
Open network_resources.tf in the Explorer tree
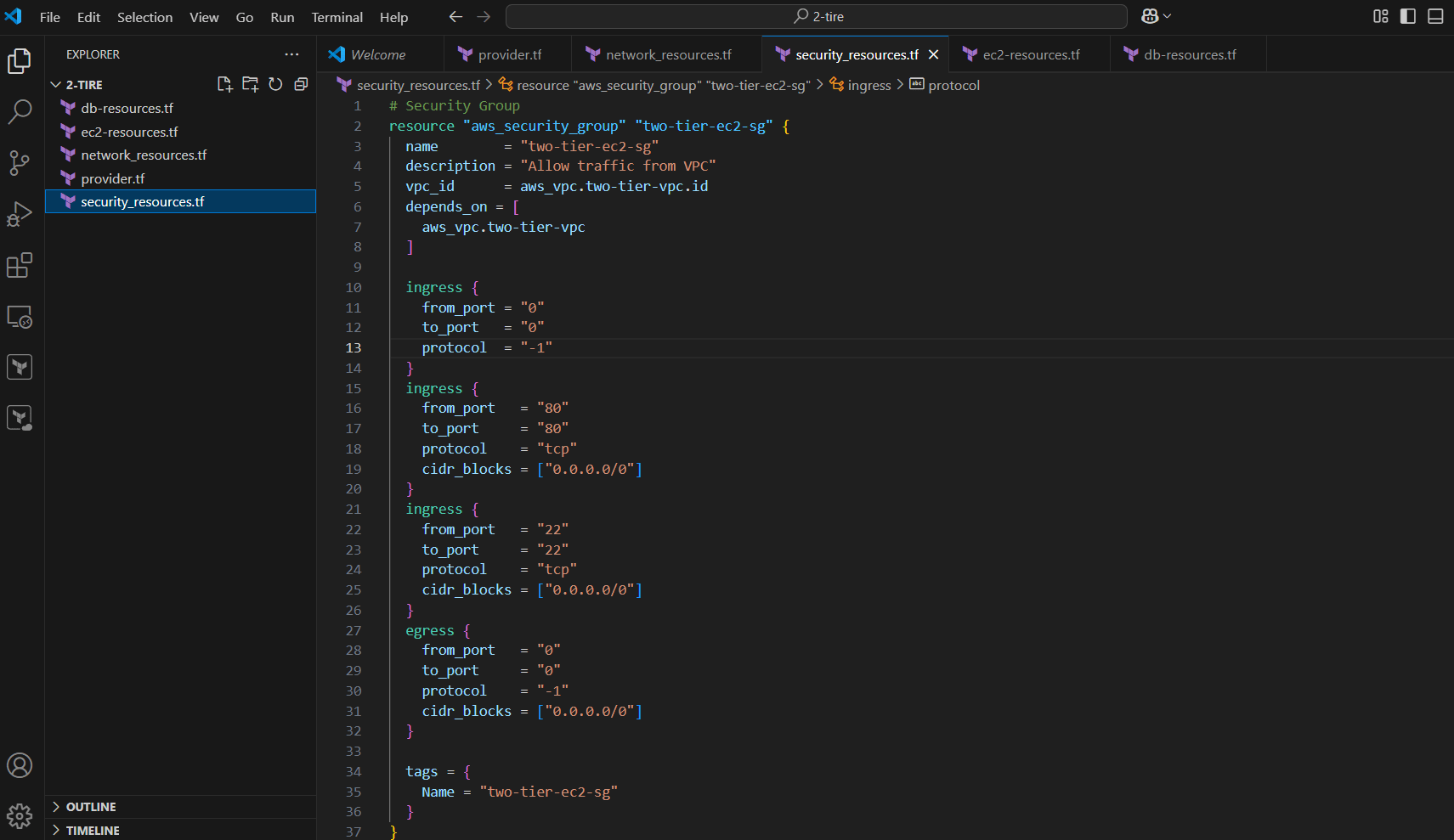pyautogui.click(x=180, y=155)
